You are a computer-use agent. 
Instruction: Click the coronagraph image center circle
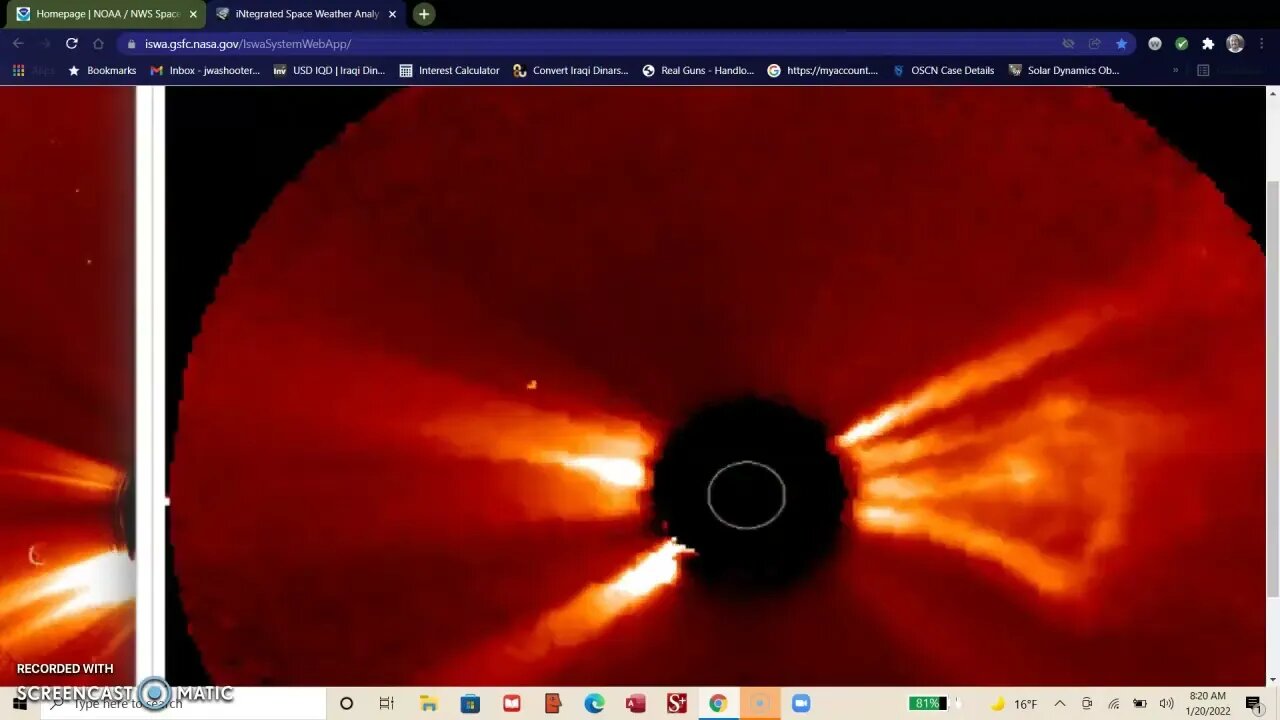746,495
